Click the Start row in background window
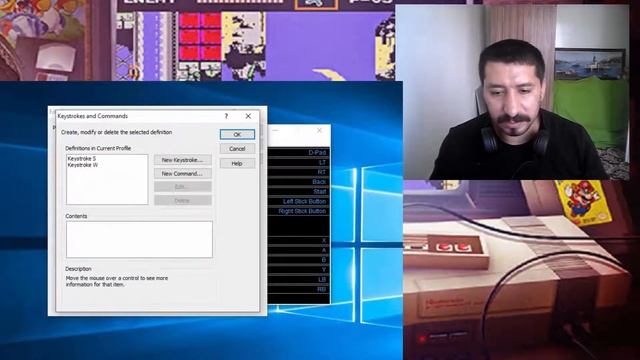Screen dimensions: 640x360 coord(299,191)
